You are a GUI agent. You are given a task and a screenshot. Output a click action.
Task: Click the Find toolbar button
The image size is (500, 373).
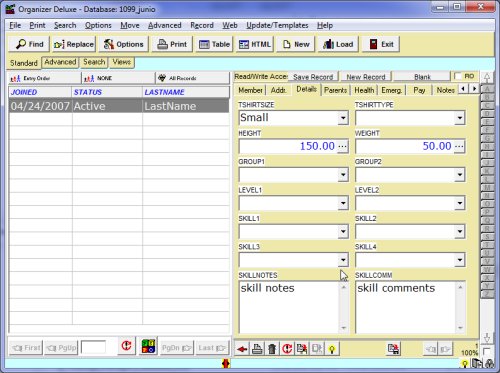tap(29, 44)
